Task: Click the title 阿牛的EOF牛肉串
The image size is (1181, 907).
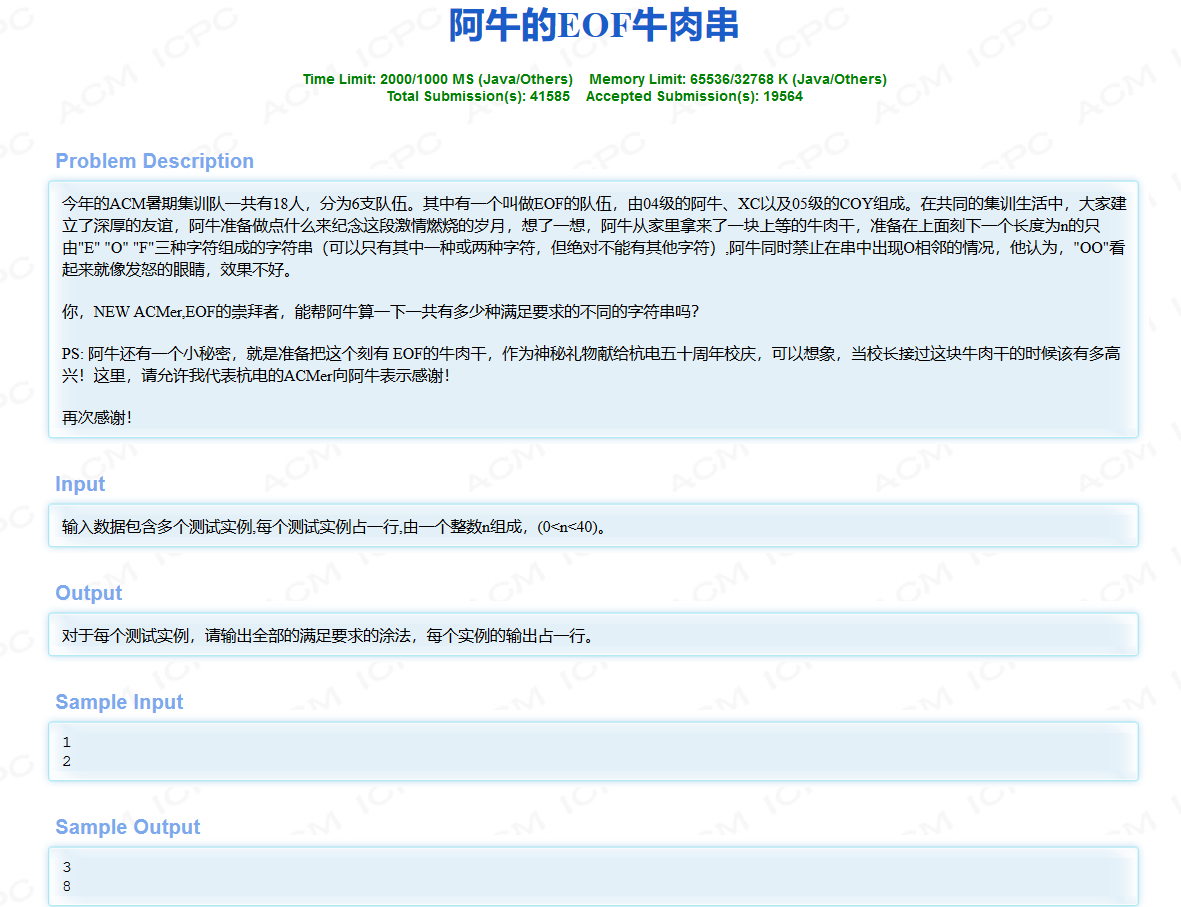Action: tap(594, 25)
